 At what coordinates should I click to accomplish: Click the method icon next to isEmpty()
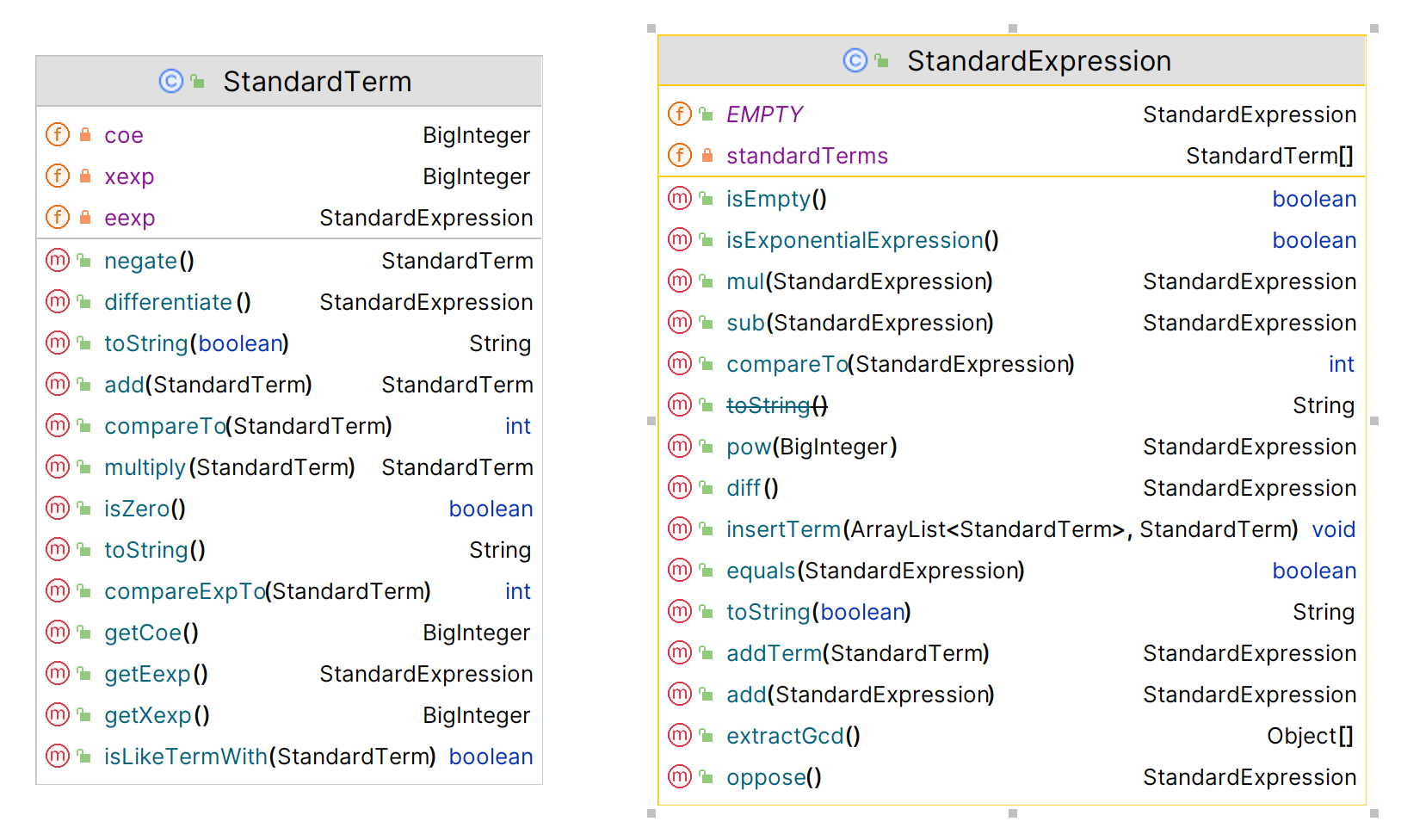click(x=680, y=199)
